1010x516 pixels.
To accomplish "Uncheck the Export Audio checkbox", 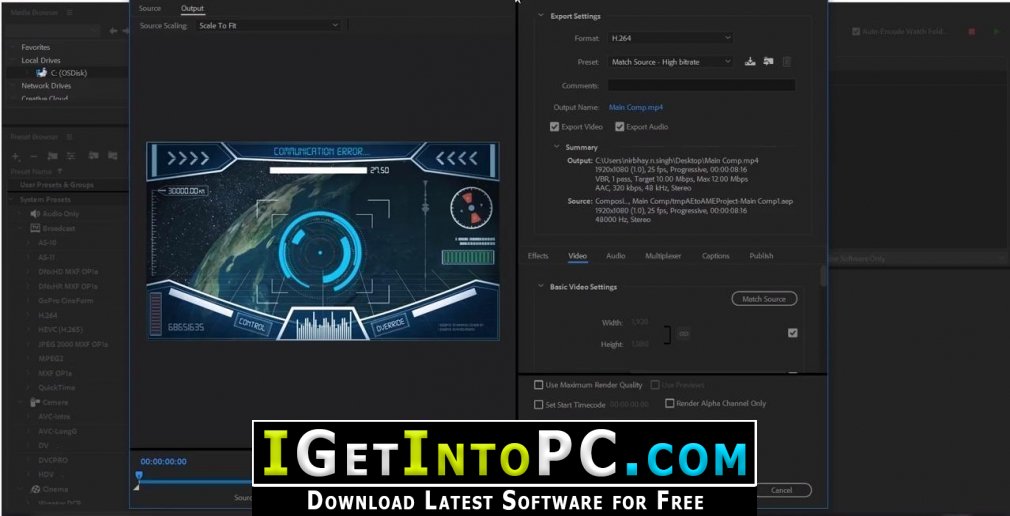I will pos(620,127).
